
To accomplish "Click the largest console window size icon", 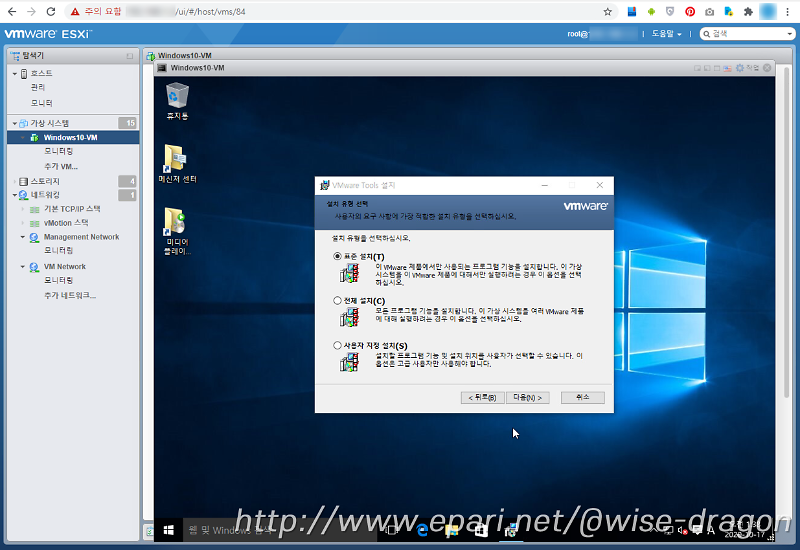I will 717,68.
